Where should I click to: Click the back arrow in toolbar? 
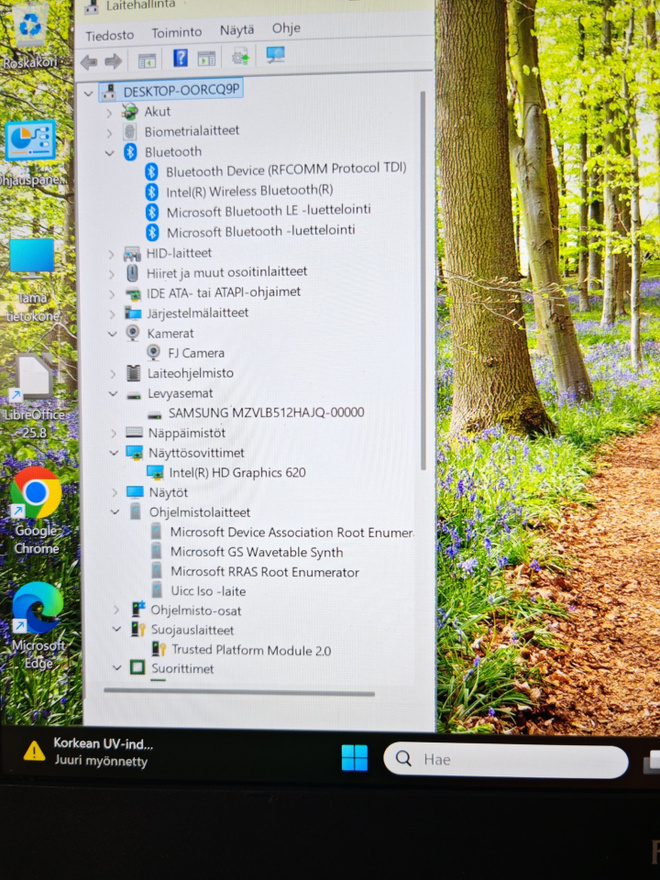89,62
